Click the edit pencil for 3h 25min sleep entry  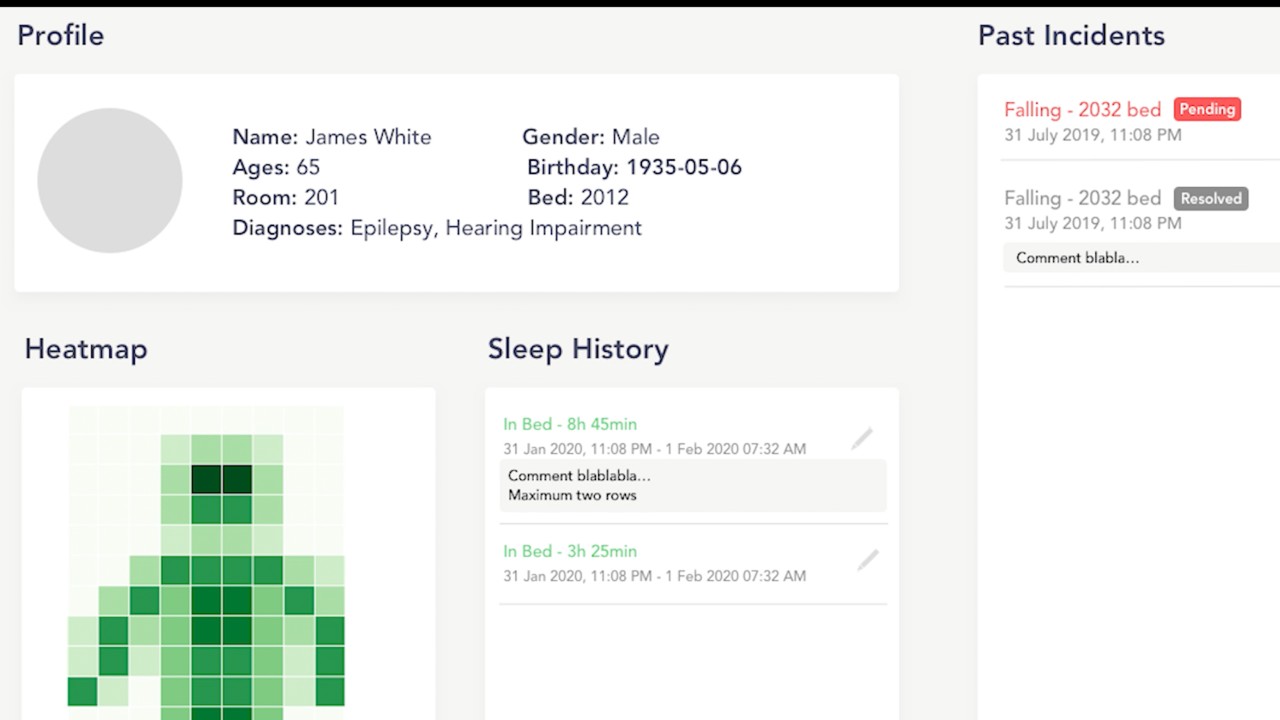pyautogui.click(x=867, y=560)
